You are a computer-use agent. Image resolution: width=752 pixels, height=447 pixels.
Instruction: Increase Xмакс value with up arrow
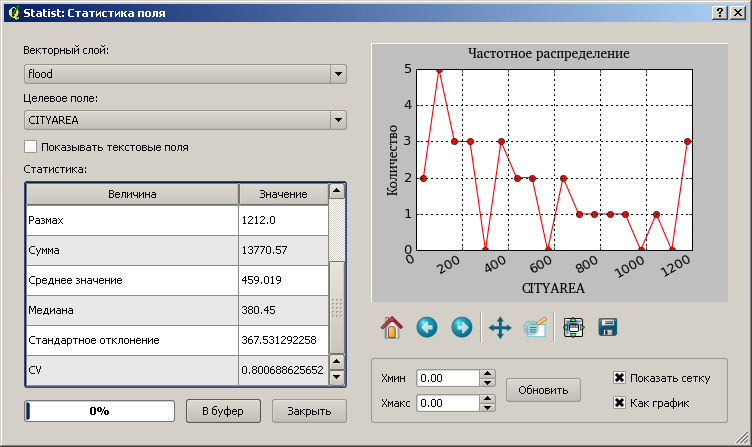pyautogui.click(x=487, y=399)
